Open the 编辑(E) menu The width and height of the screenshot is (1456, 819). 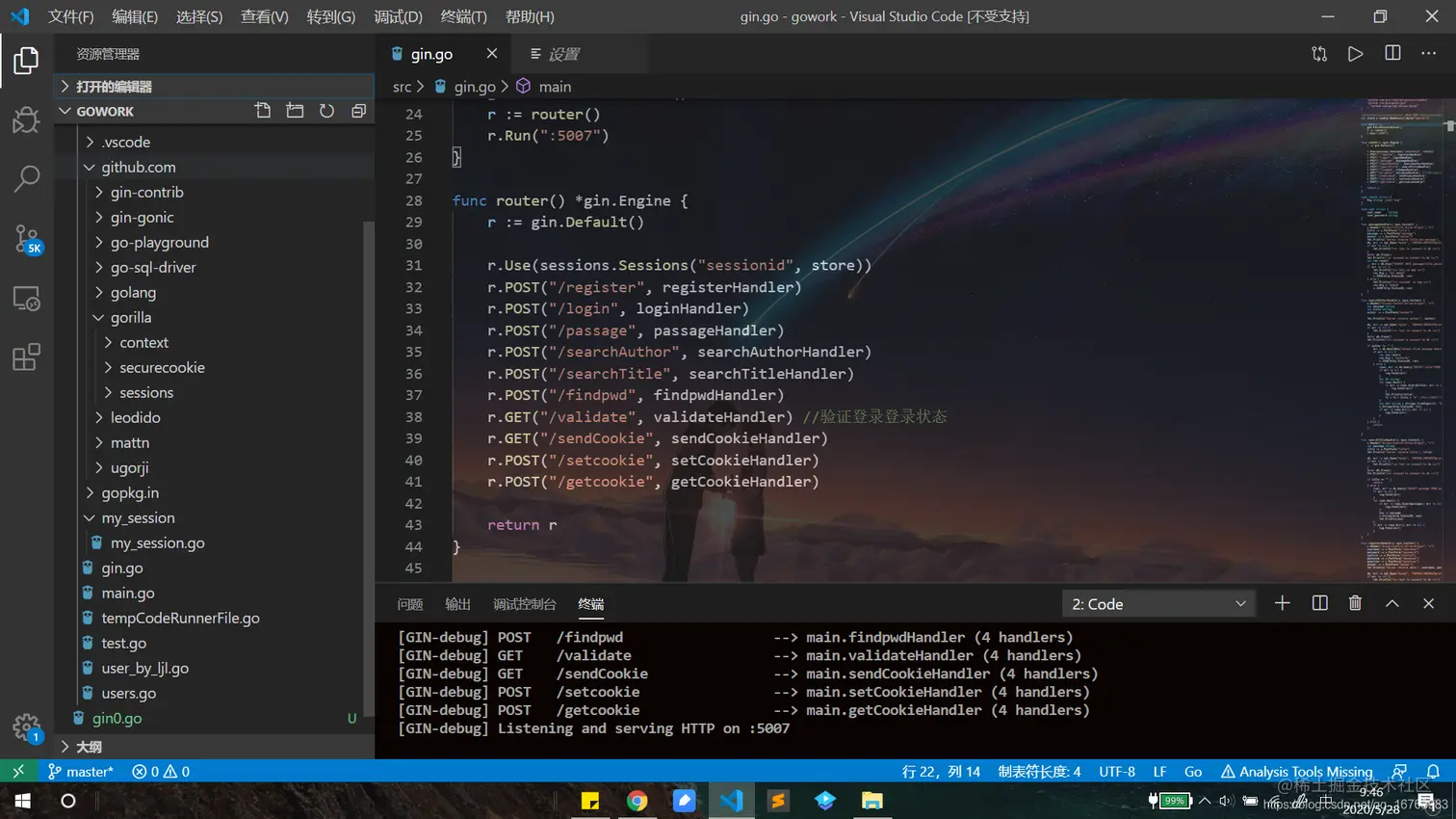[135, 16]
